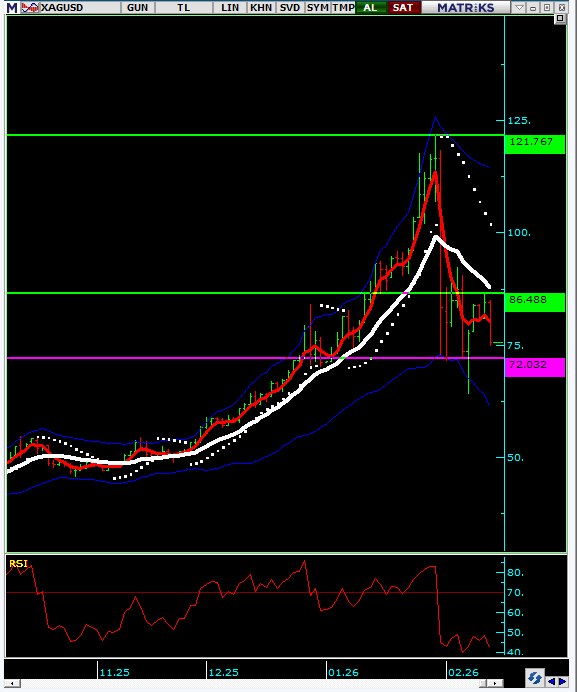Click the blue right navigation arrow
Image resolution: width=577 pixels, height=692 pixels.
click(562, 681)
